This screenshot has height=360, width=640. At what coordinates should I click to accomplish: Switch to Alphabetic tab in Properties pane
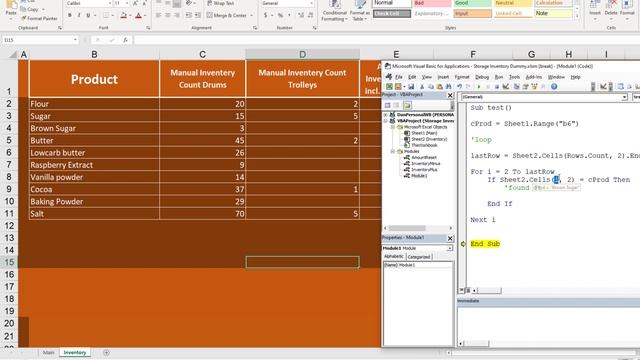point(394,257)
